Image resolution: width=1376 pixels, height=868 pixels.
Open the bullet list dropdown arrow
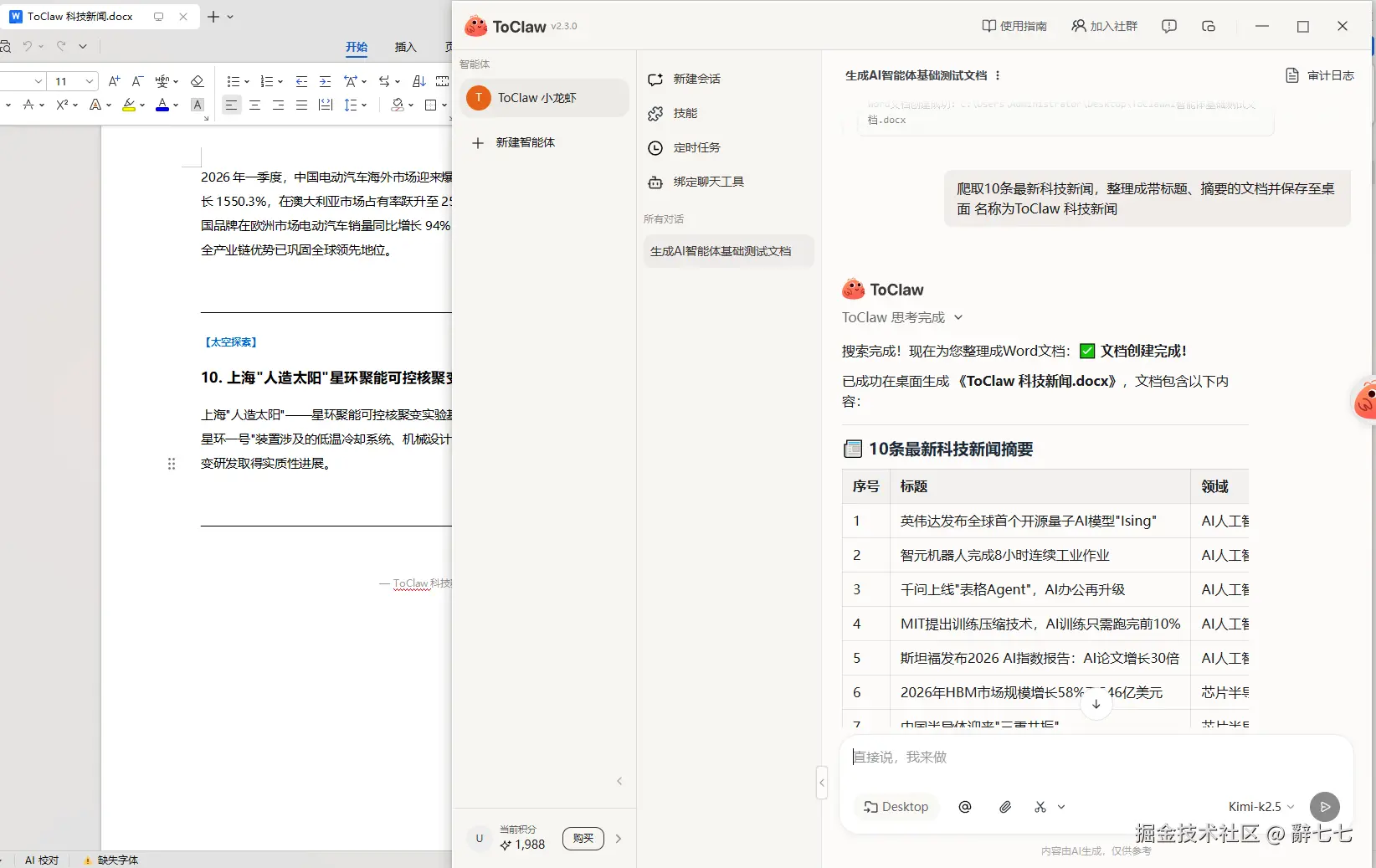point(247,82)
